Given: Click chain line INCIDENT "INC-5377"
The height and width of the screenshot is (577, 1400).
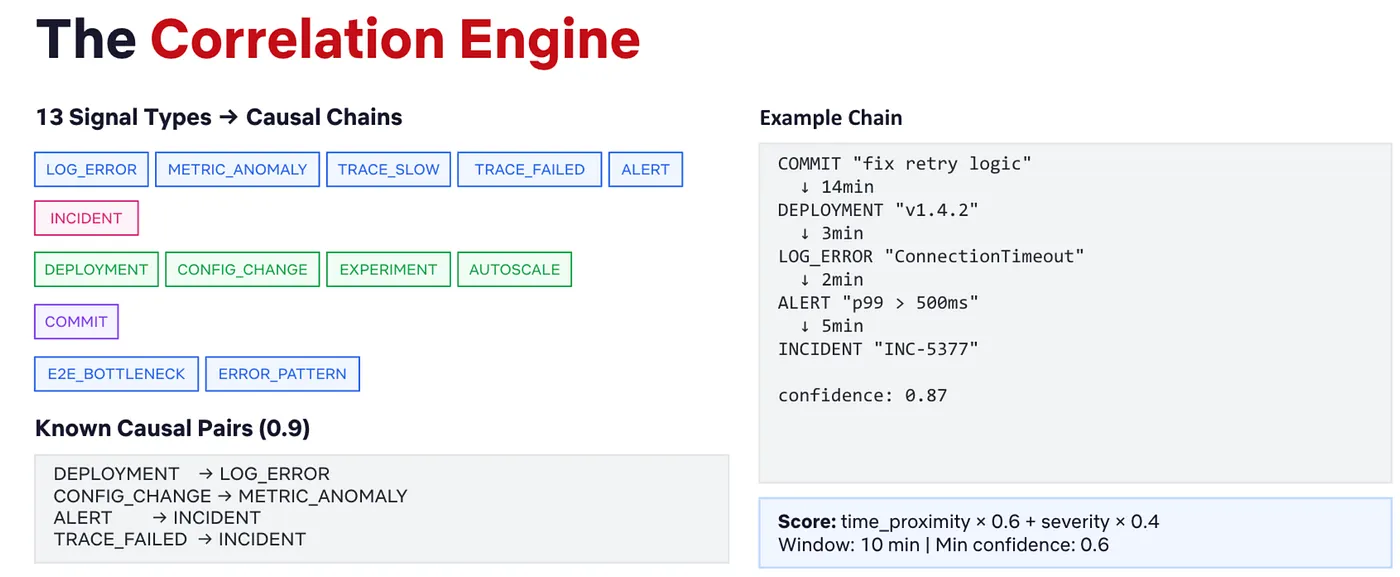Looking at the screenshot, I should tap(878, 349).
